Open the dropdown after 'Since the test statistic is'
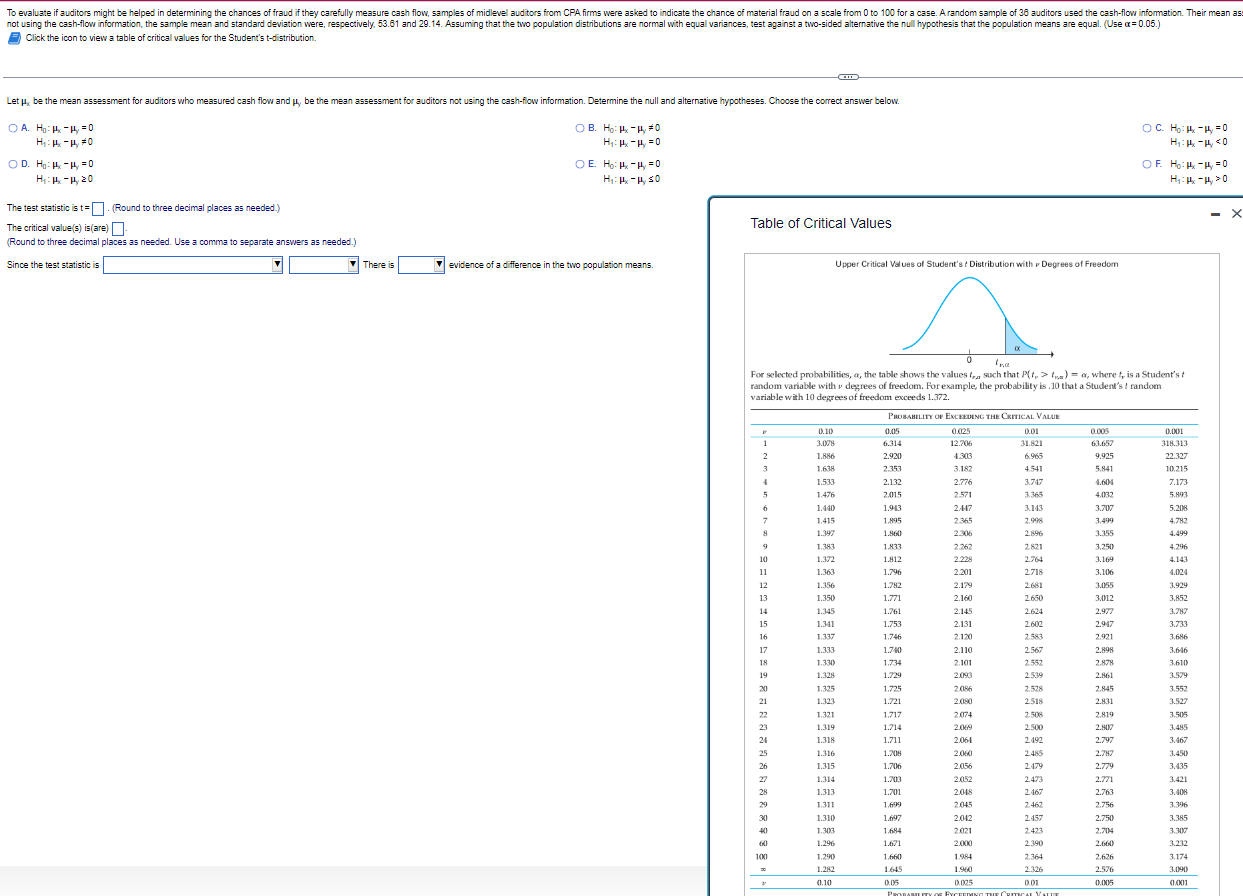The height and width of the screenshot is (896, 1243). pos(194,265)
